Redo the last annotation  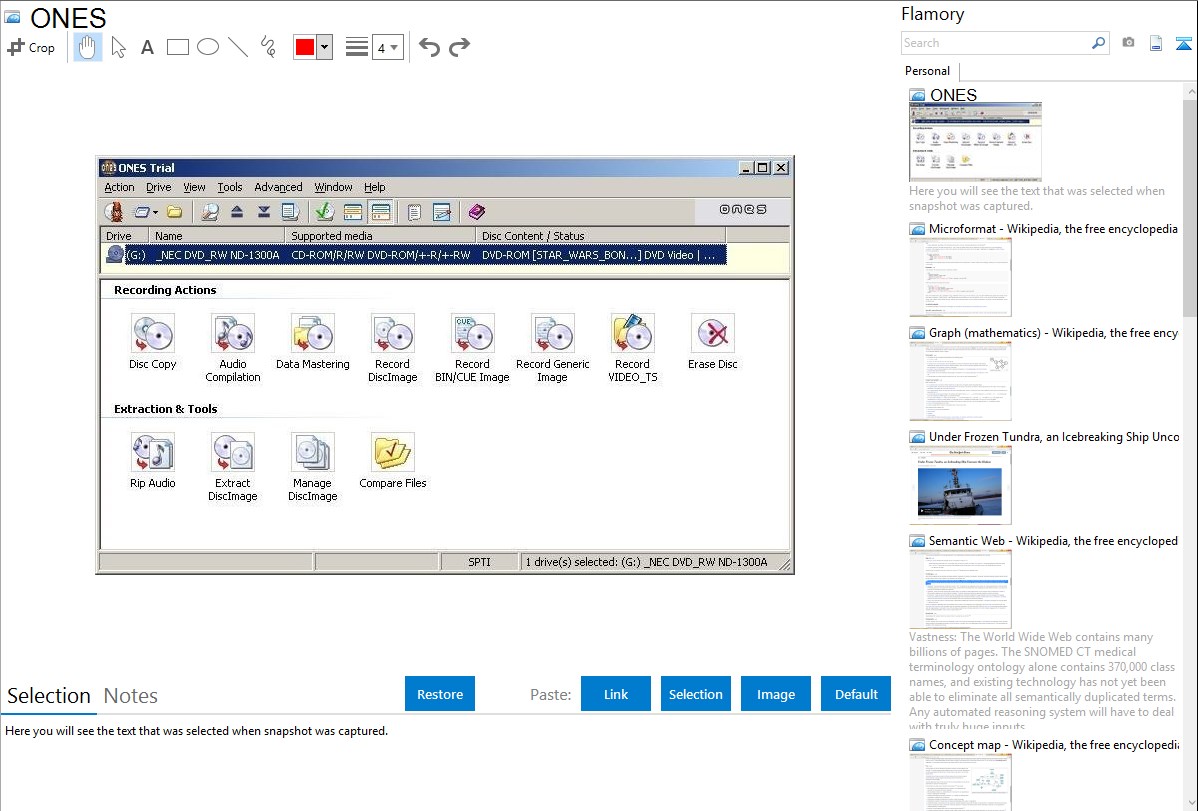click(x=459, y=47)
